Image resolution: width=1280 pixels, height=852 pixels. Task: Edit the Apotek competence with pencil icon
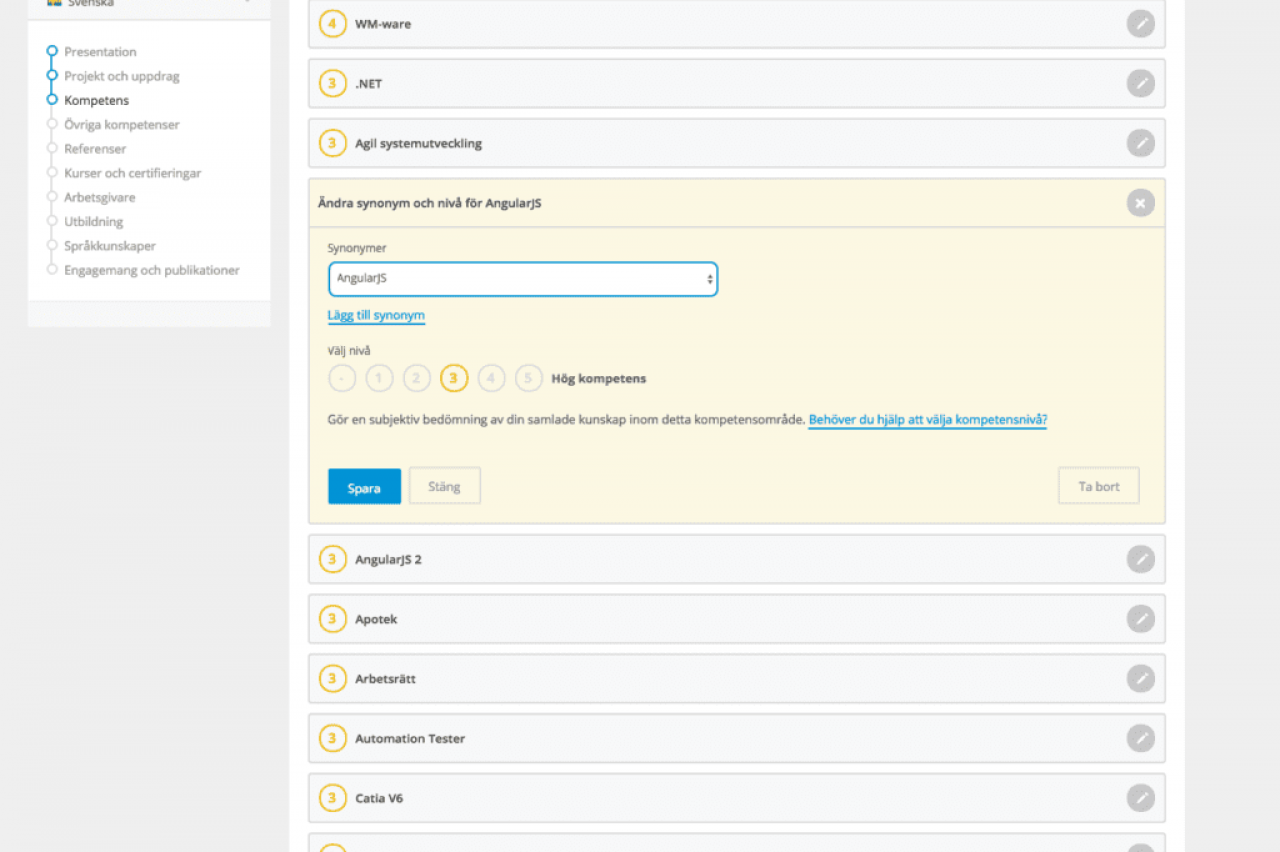(x=1140, y=619)
